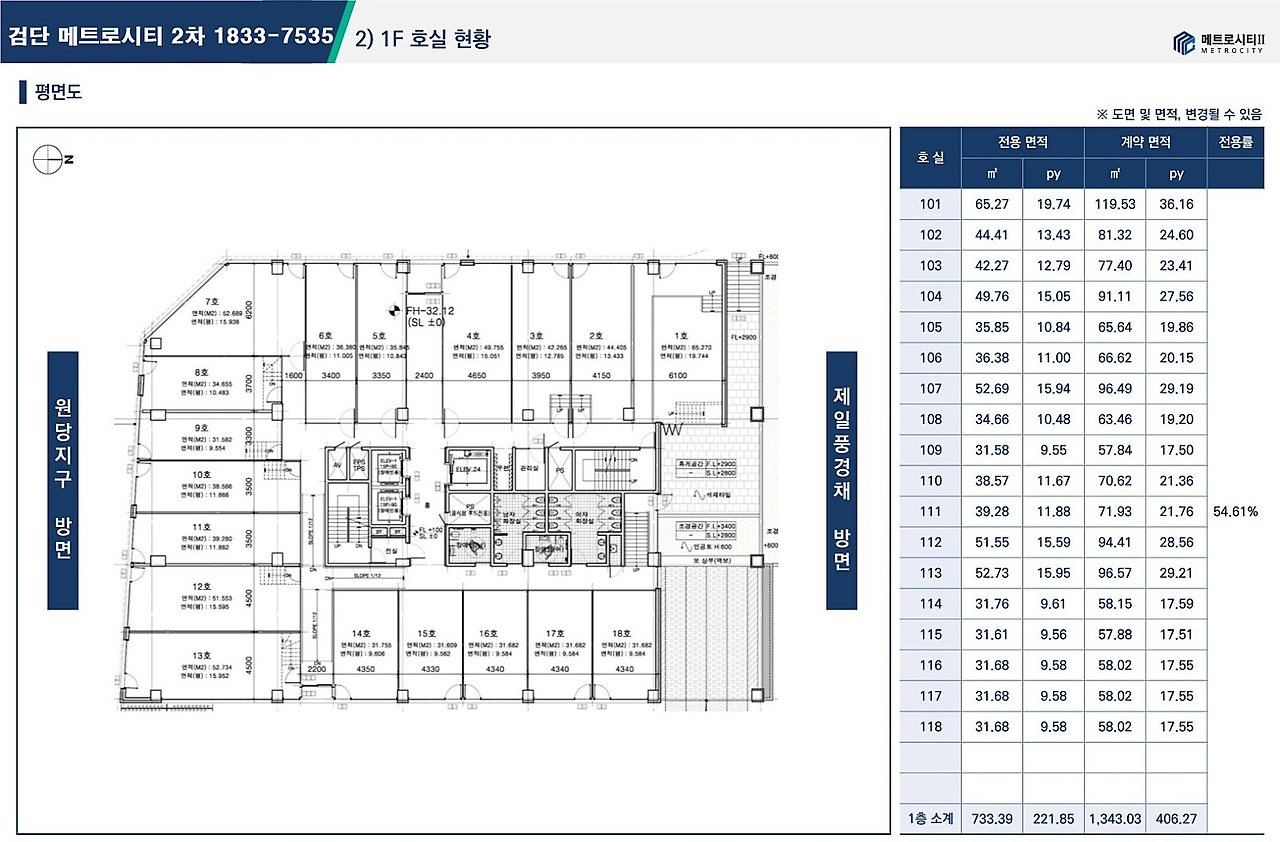
Task: Click the 96.49 contract area cell
Action: 1114,389
